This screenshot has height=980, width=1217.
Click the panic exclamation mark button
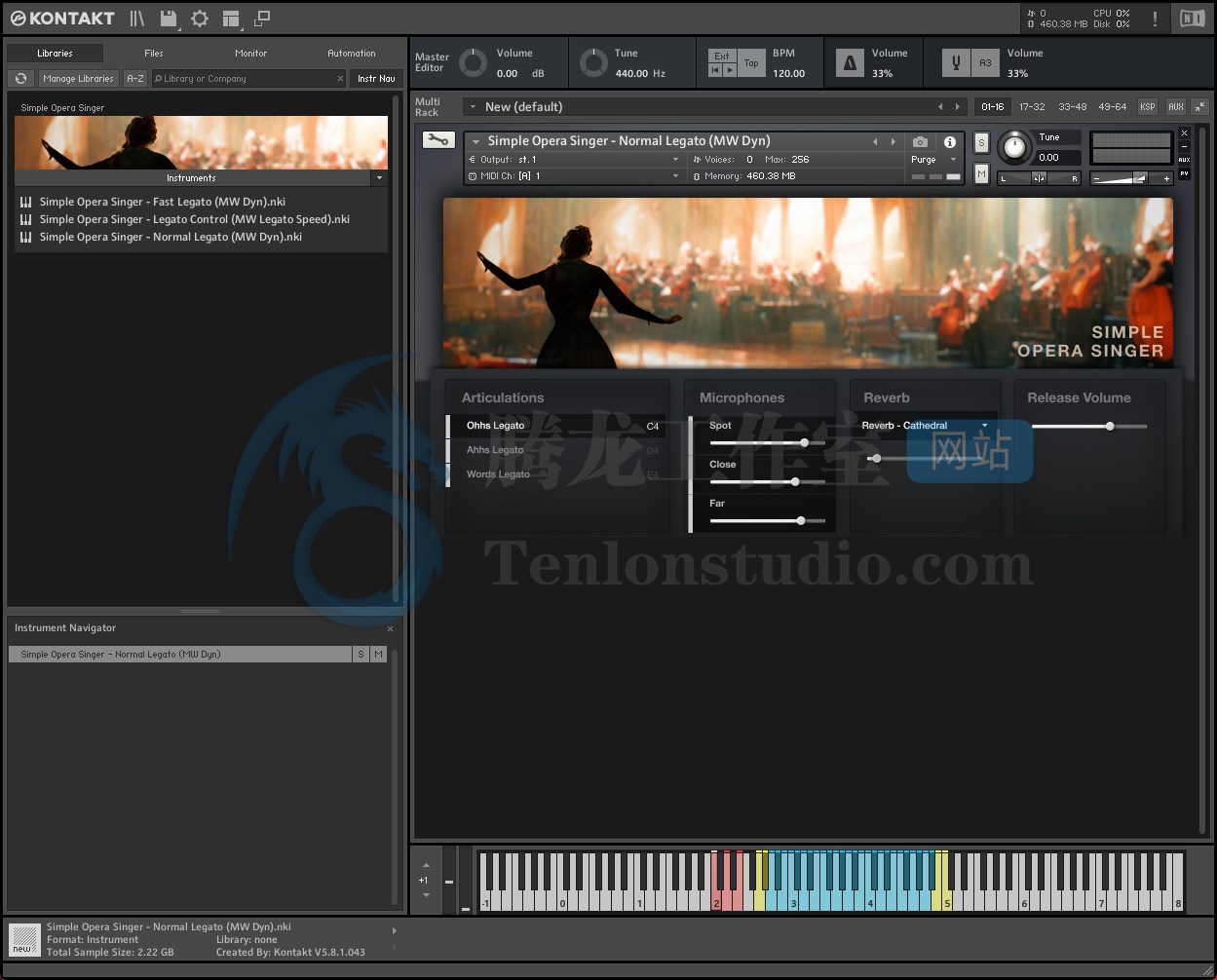click(x=1156, y=19)
